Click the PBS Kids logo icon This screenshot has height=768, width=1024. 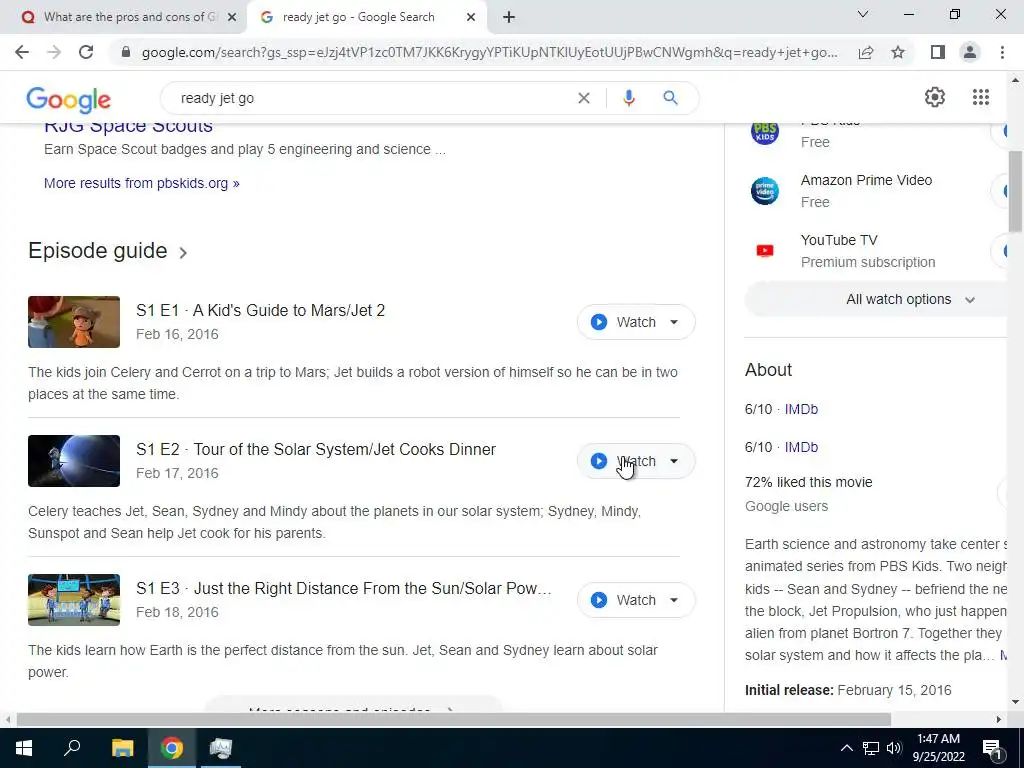764,132
